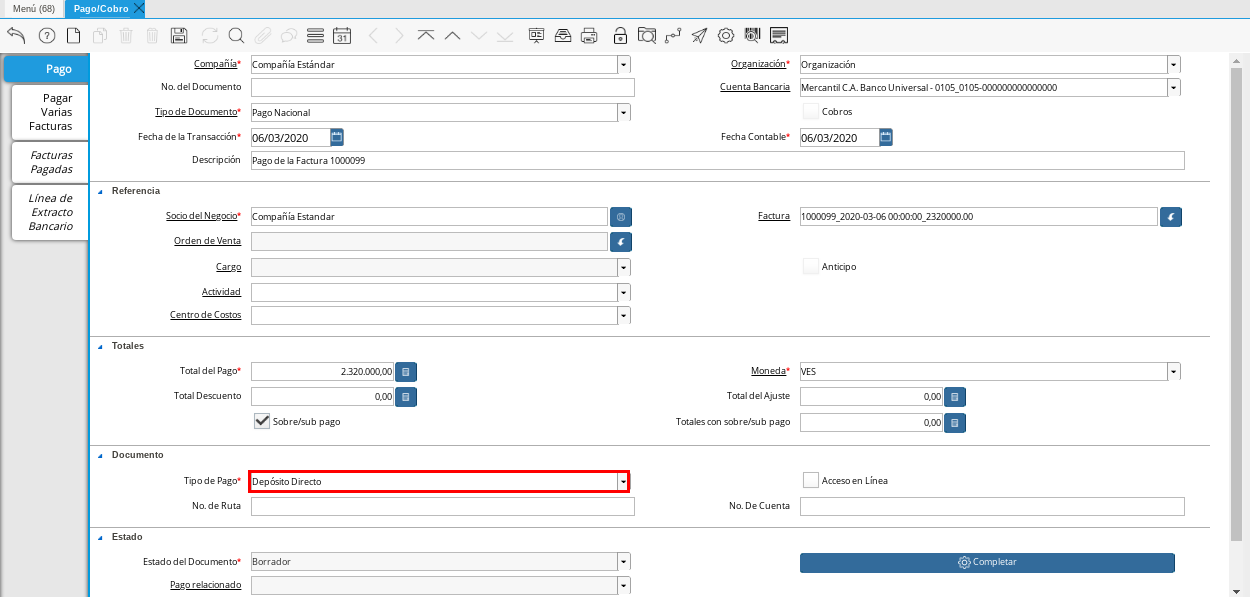
Task: Enable the Acceso en Línea checkbox
Action: [x=811, y=480]
